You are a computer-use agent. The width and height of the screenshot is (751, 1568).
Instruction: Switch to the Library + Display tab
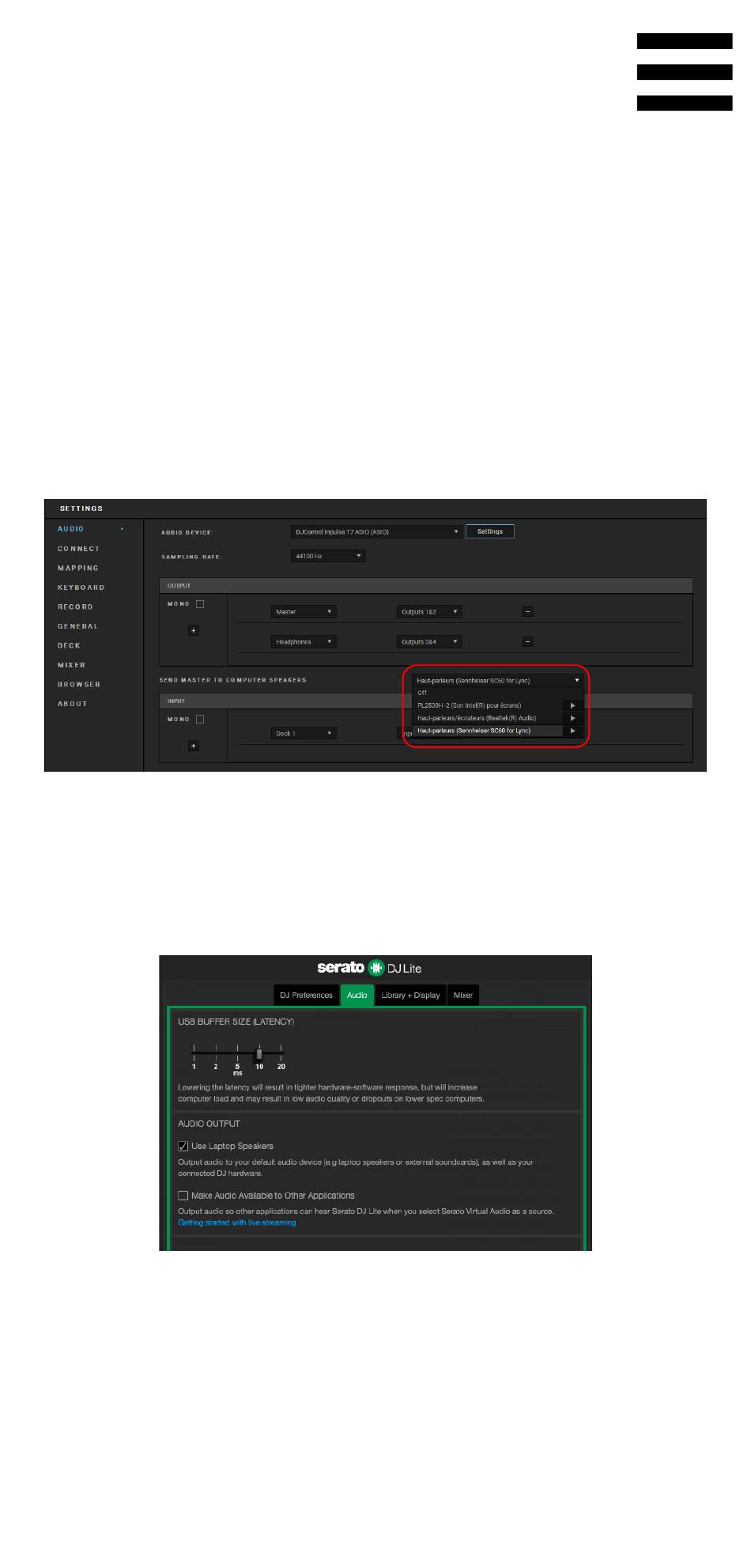click(410, 995)
